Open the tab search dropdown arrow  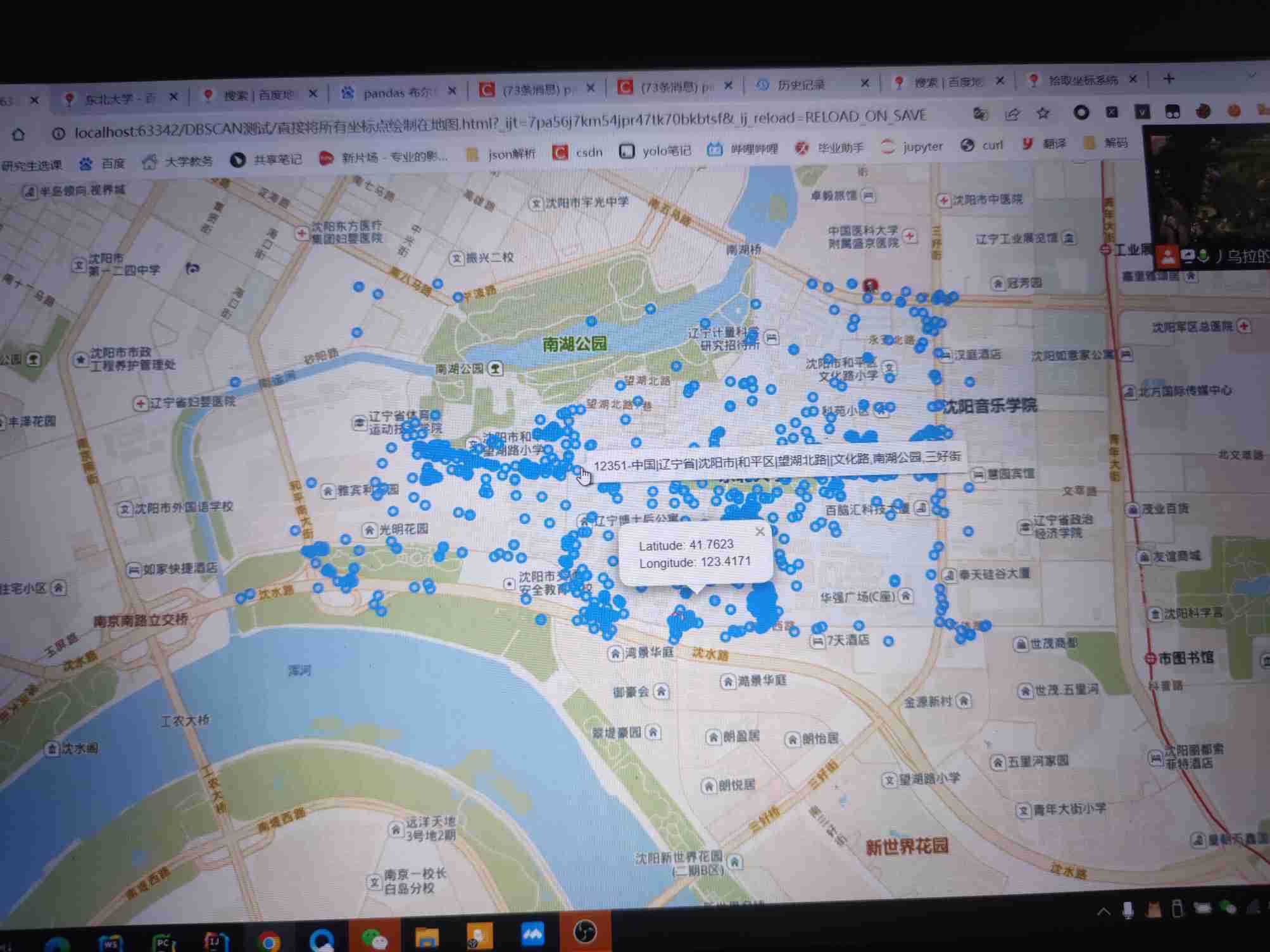point(1251,75)
